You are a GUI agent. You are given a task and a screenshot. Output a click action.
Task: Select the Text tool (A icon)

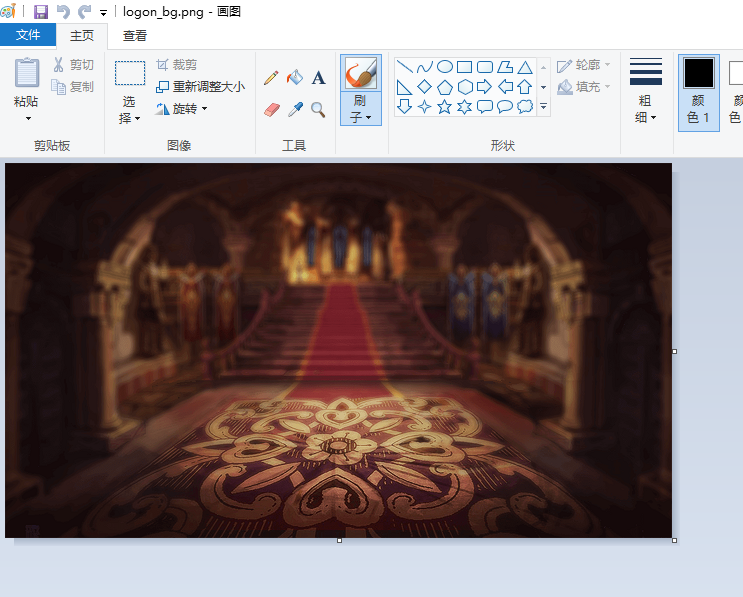(x=318, y=78)
